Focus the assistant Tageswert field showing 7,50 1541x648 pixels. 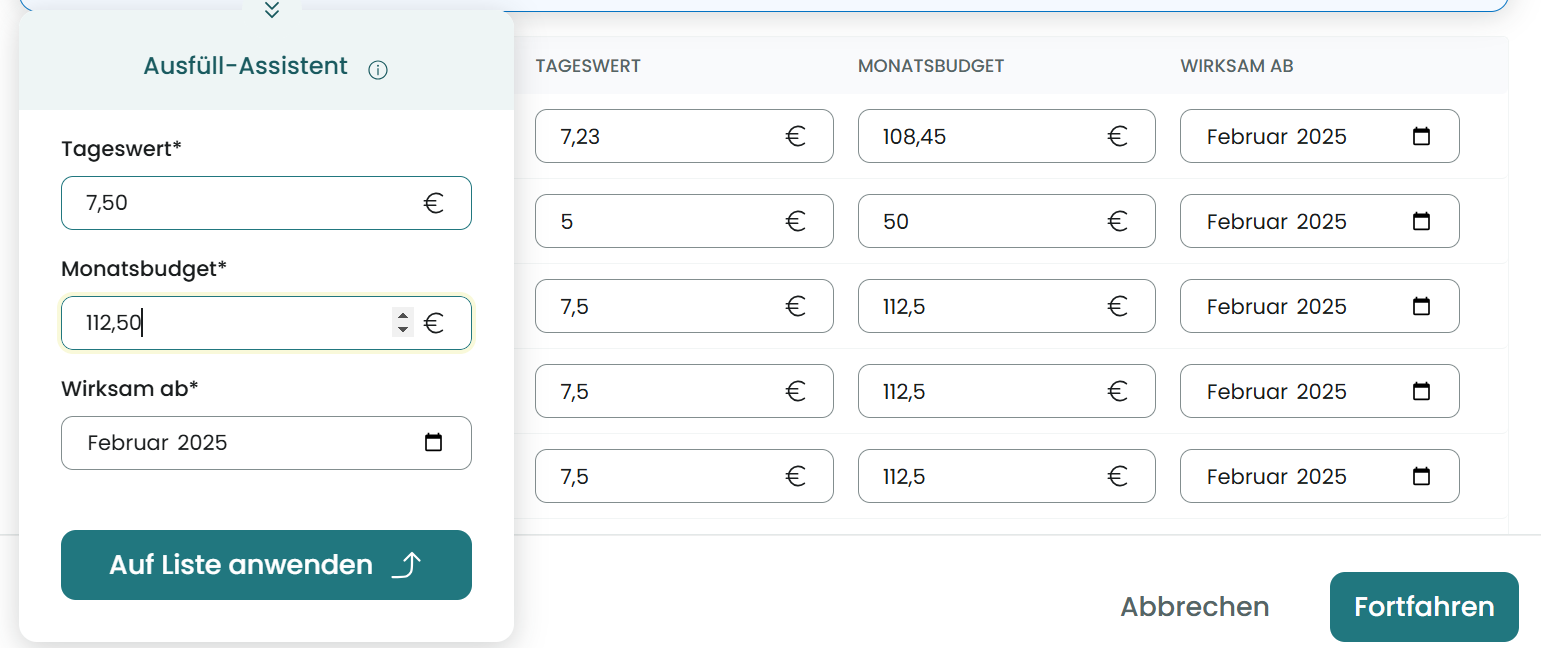(240, 203)
